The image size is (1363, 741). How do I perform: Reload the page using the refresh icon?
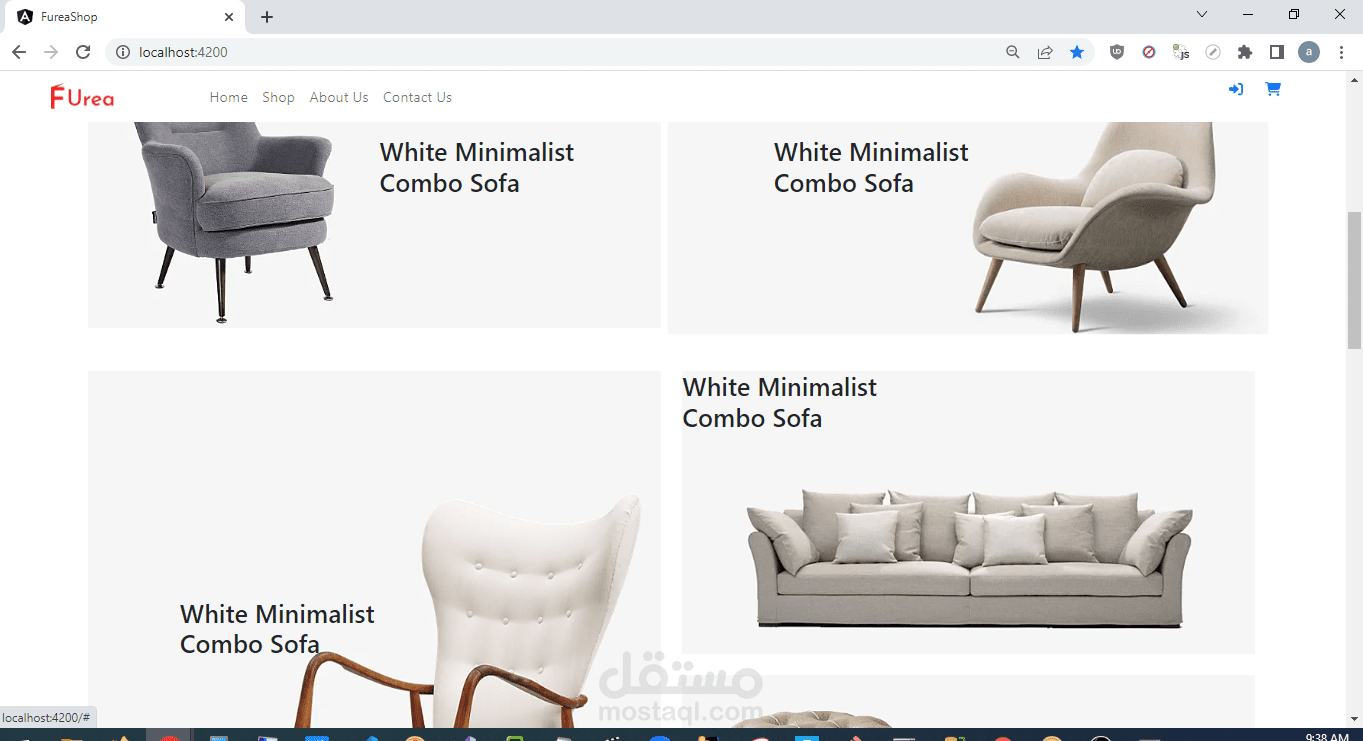click(x=83, y=52)
